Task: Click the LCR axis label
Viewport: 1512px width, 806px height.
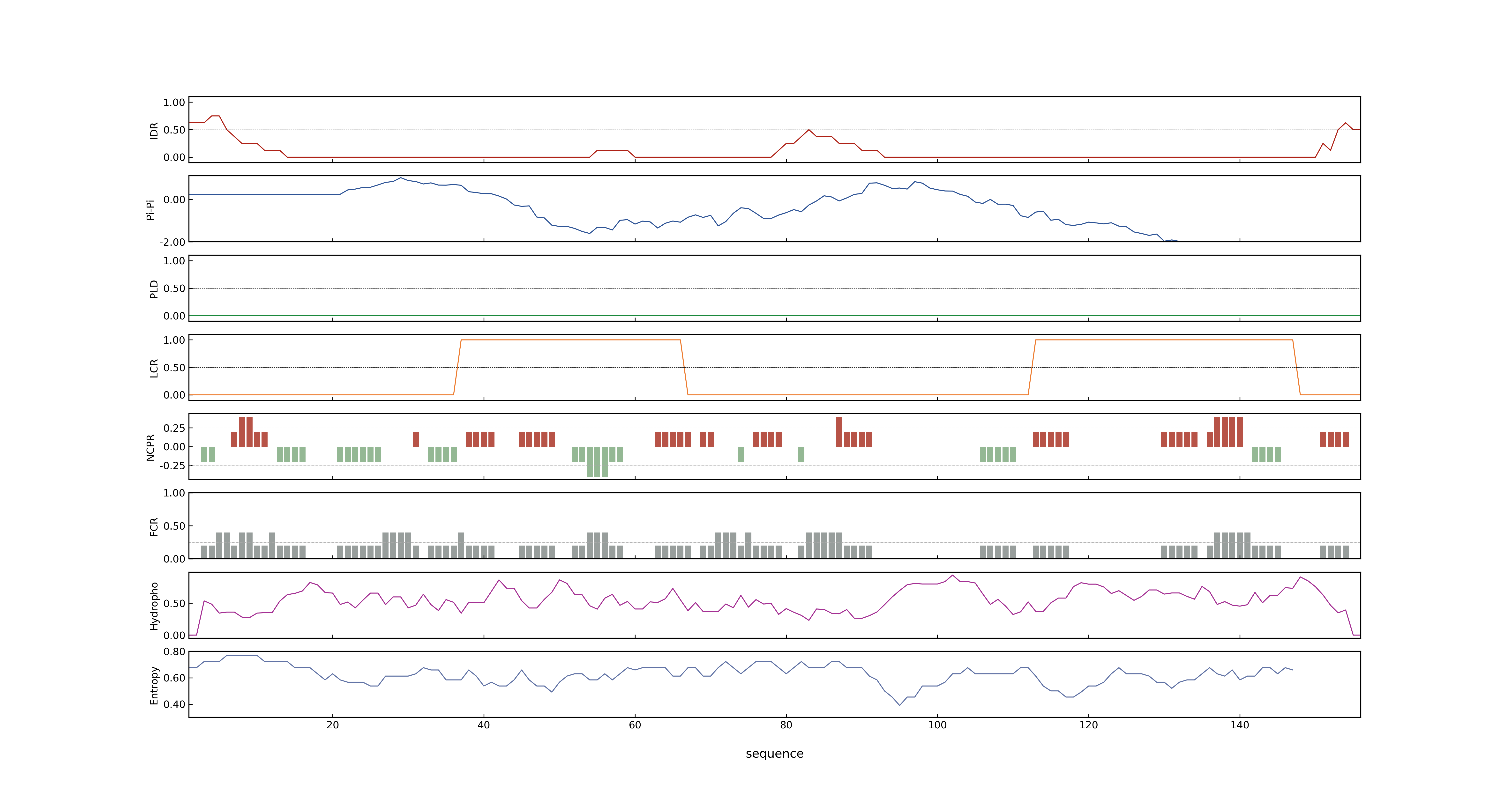Action: tap(154, 368)
